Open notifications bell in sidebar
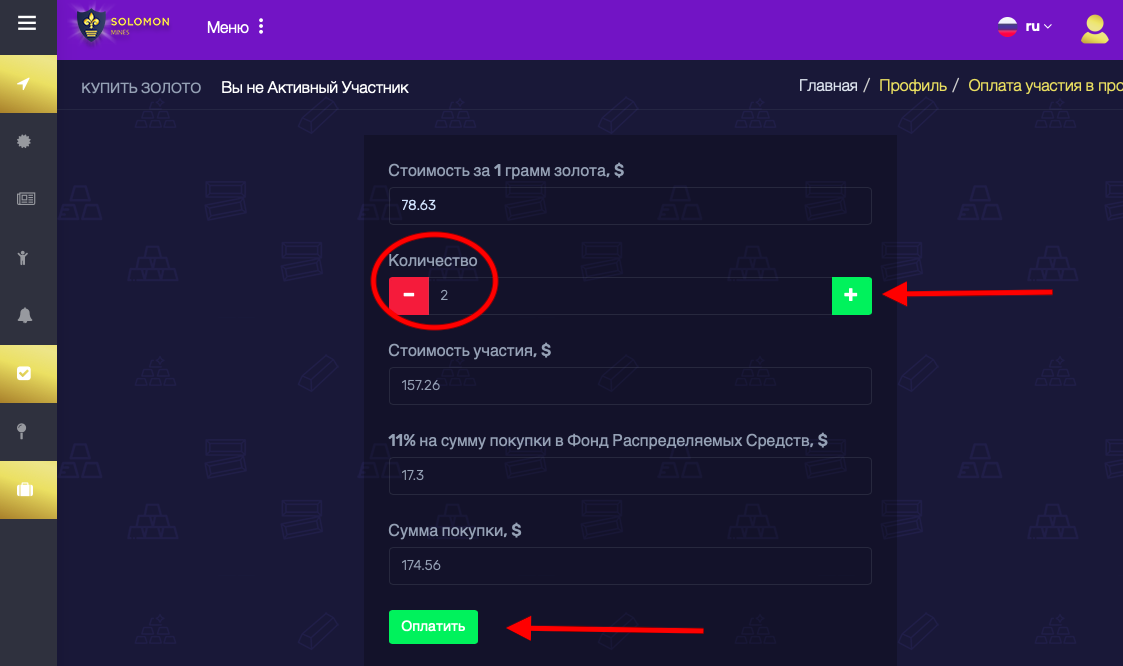This screenshot has width=1123, height=666. 25,315
